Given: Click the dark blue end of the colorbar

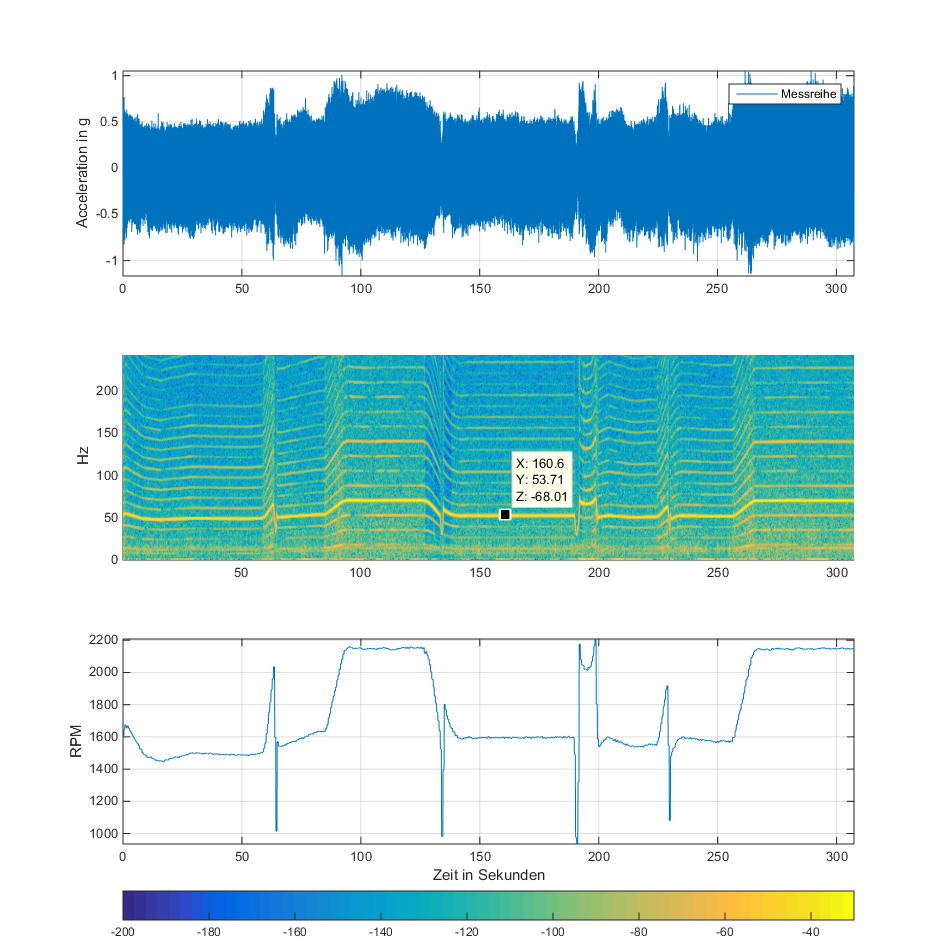Looking at the screenshot, I should point(132,904).
